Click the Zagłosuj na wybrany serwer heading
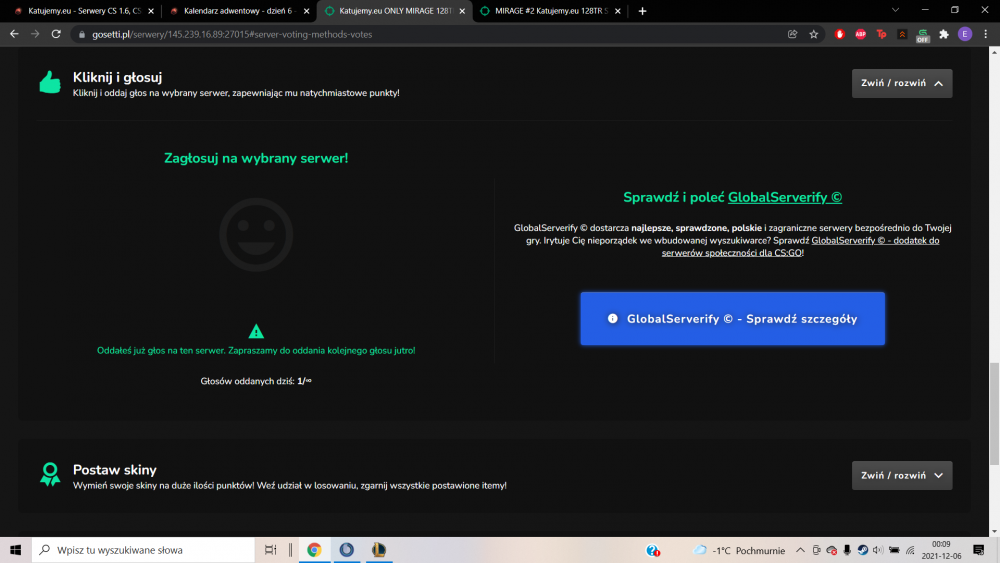 click(256, 158)
